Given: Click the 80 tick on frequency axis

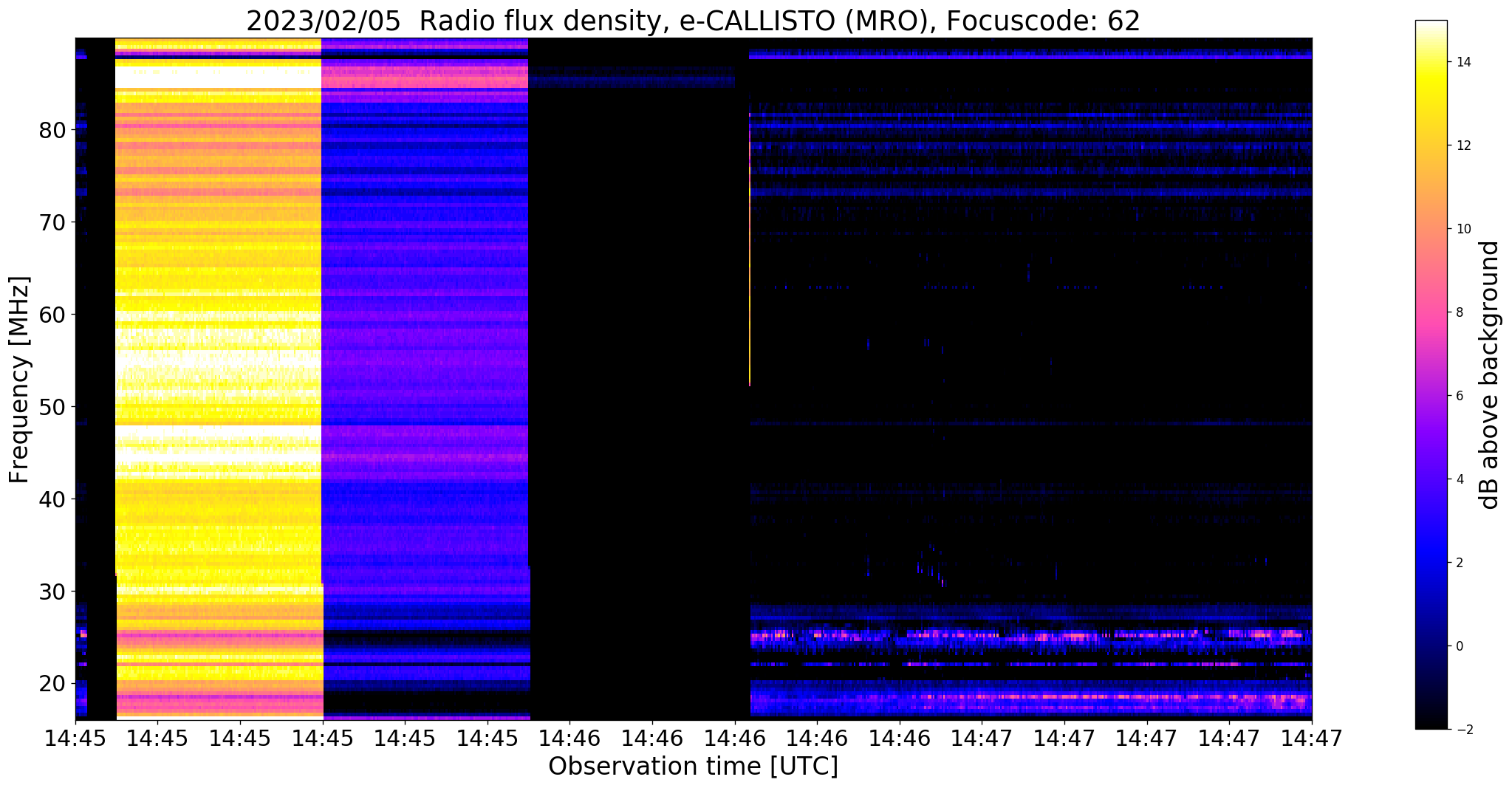Looking at the screenshot, I should (52, 130).
